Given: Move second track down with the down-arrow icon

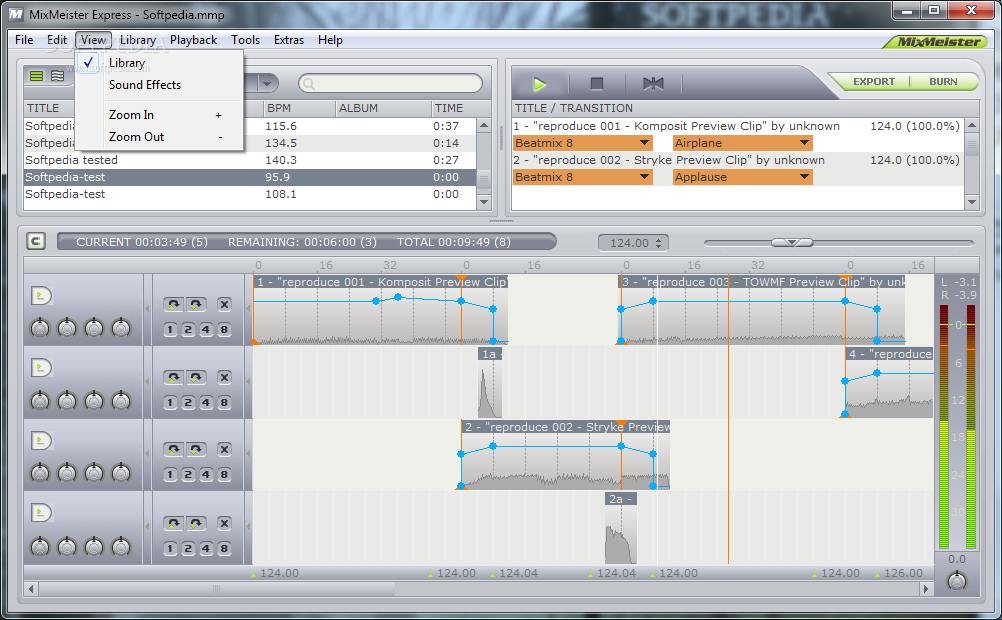Looking at the screenshot, I should (196, 377).
